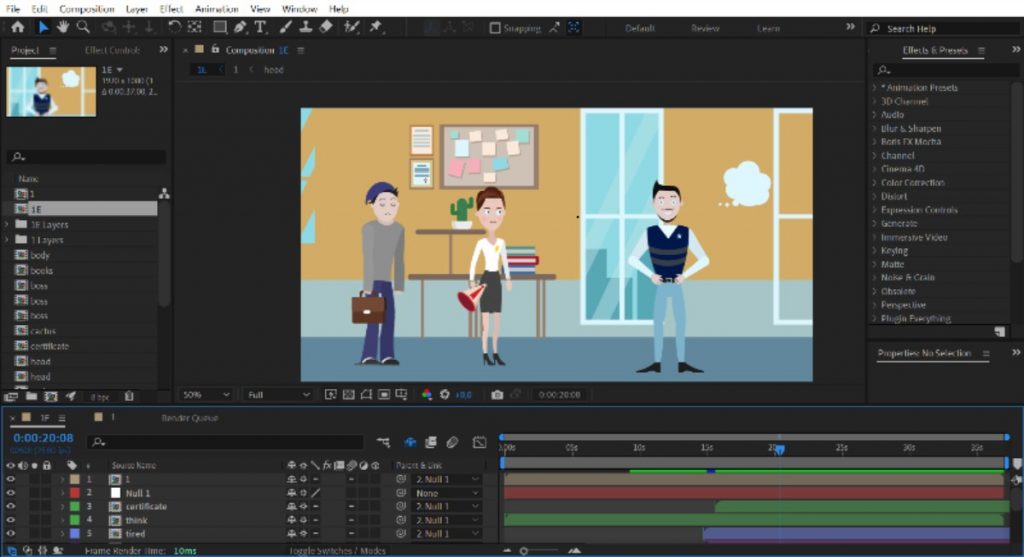Viewport: 1024px width, 557px height.
Task: Select the Clone Stamp tool
Action: [305, 28]
